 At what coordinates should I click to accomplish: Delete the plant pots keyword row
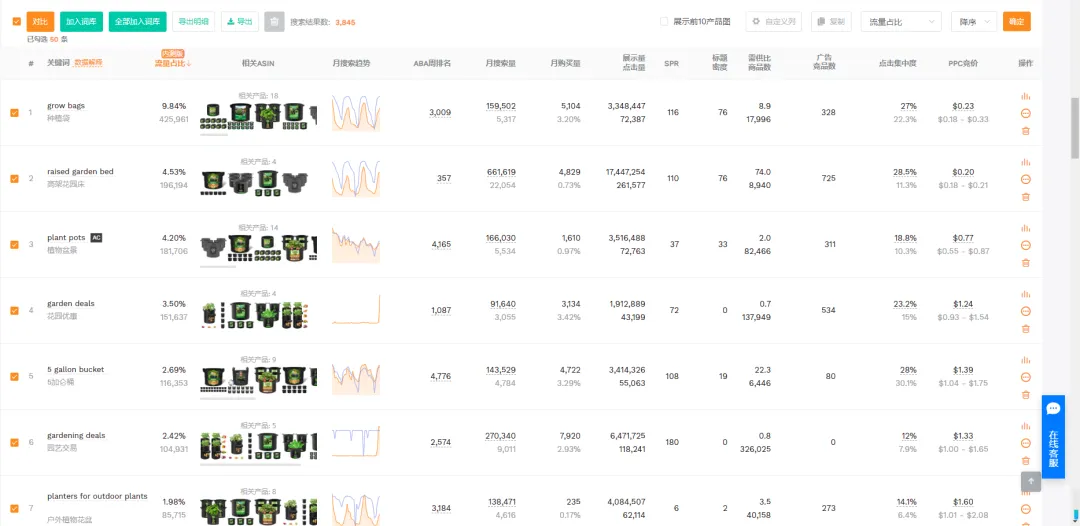1026,263
